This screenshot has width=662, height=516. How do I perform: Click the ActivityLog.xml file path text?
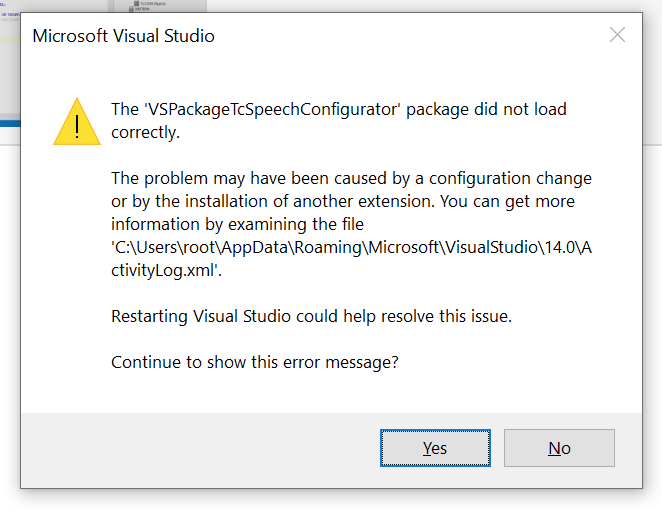click(351, 258)
